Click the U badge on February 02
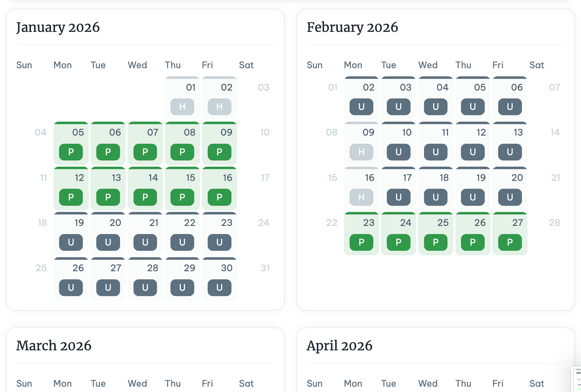This screenshot has width=581, height=392. 361,107
